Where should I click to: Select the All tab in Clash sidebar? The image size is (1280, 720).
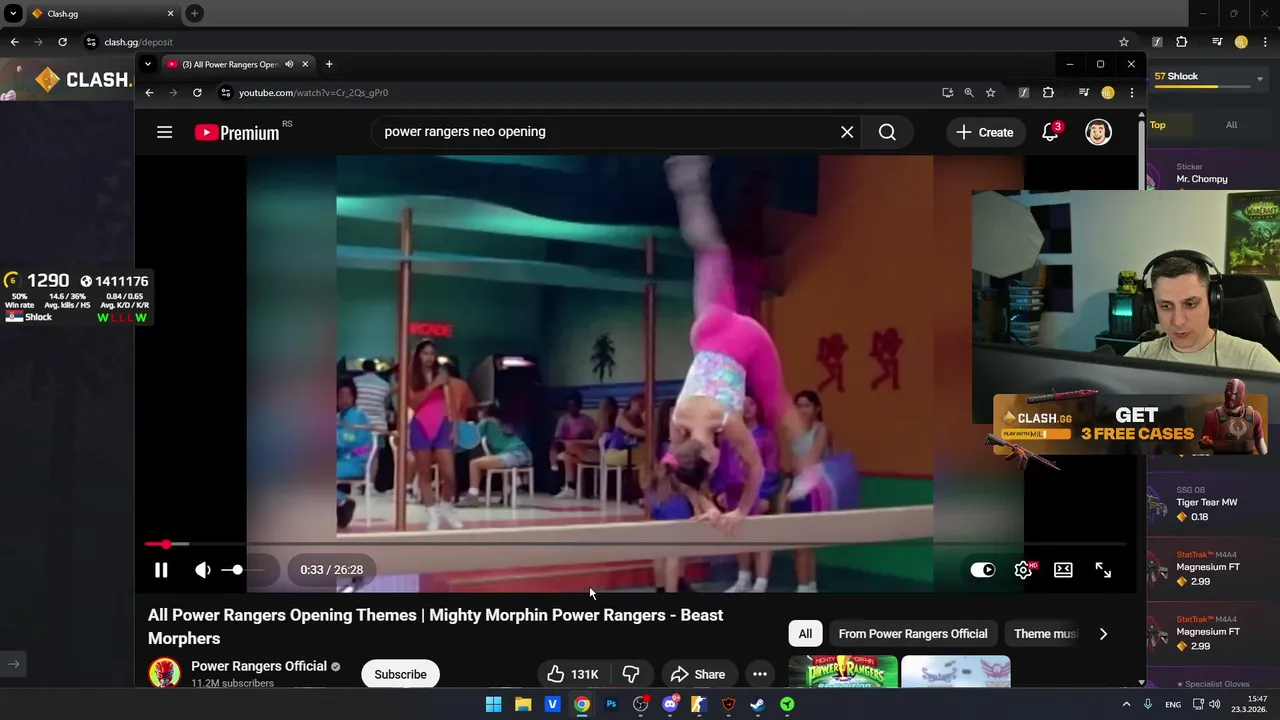[x=1231, y=125]
